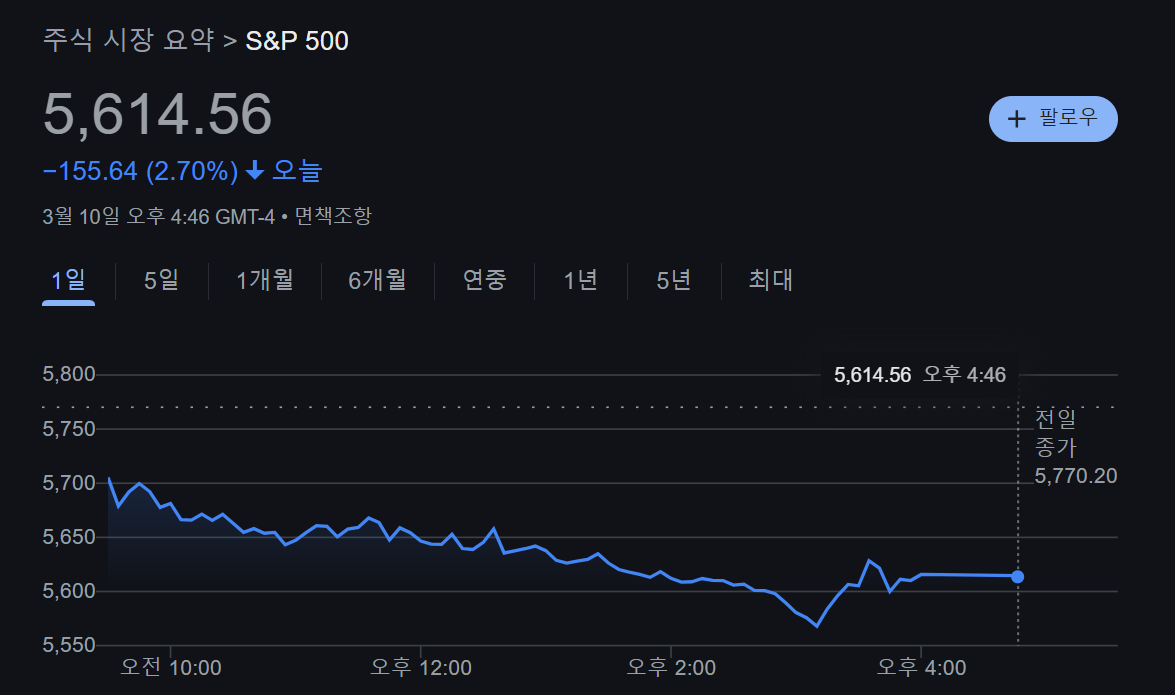
Task: Click the 5,614.56 오후 4:46 chart tooltip
Action: click(919, 375)
